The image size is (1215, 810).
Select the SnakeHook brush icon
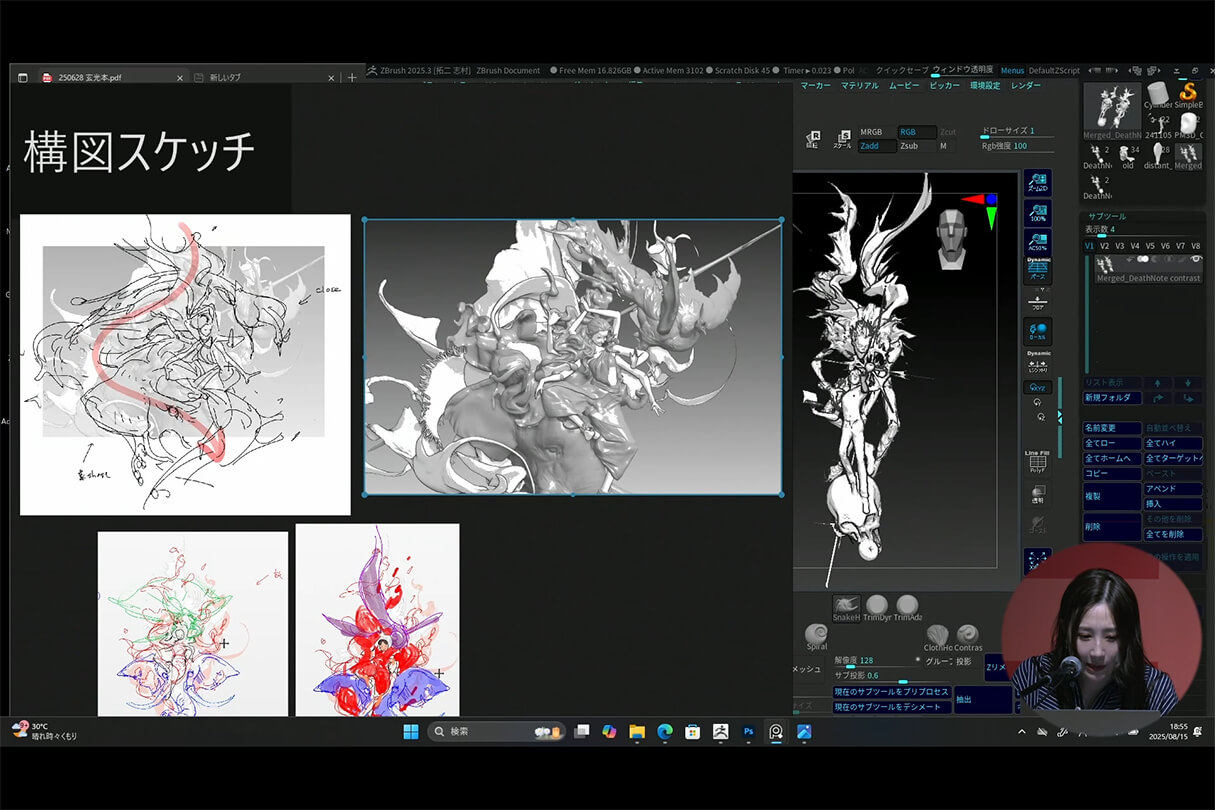tap(846, 606)
